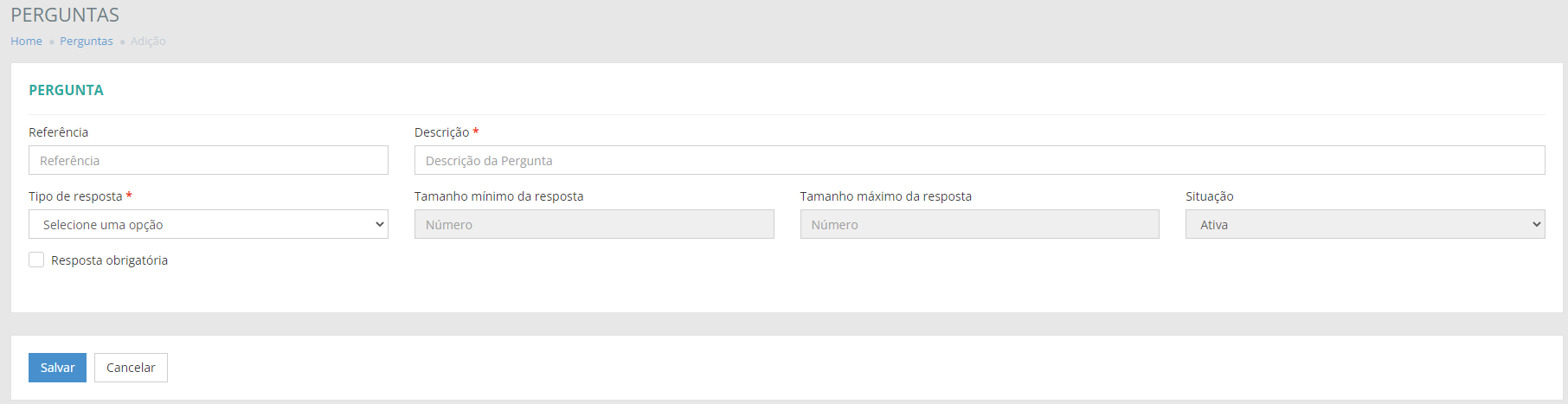This screenshot has height=404, width=1568.
Task: Click the green PERGUNTA section heading
Action: coord(66,90)
